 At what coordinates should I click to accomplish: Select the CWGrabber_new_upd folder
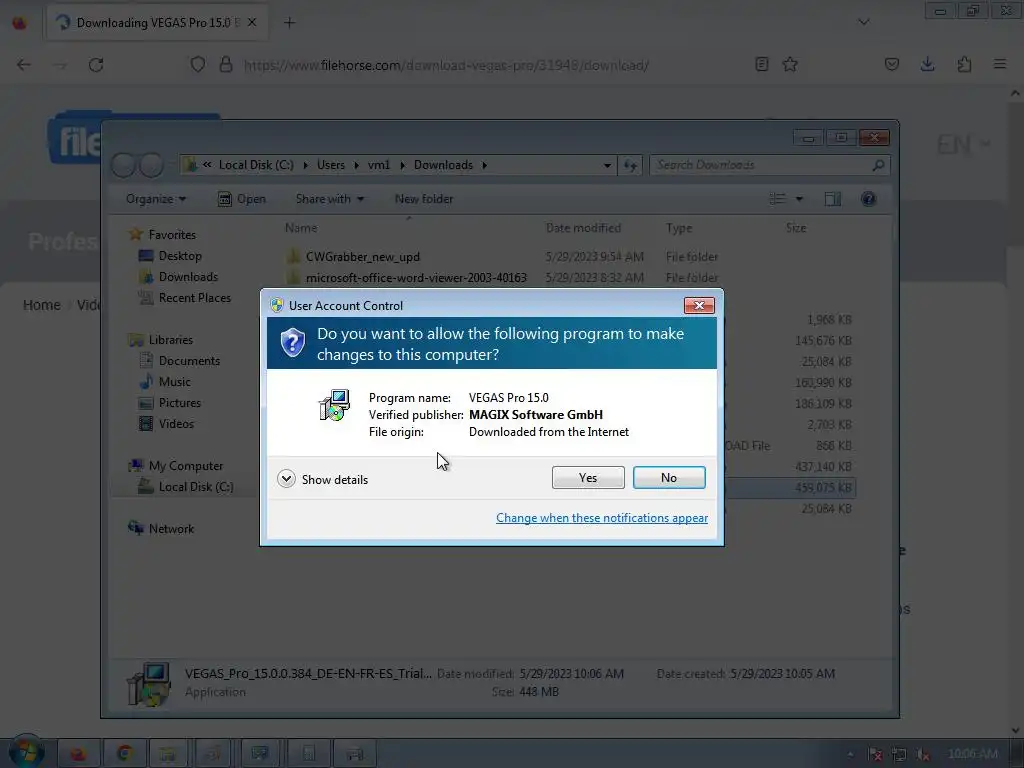pyautogui.click(x=362, y=257)
